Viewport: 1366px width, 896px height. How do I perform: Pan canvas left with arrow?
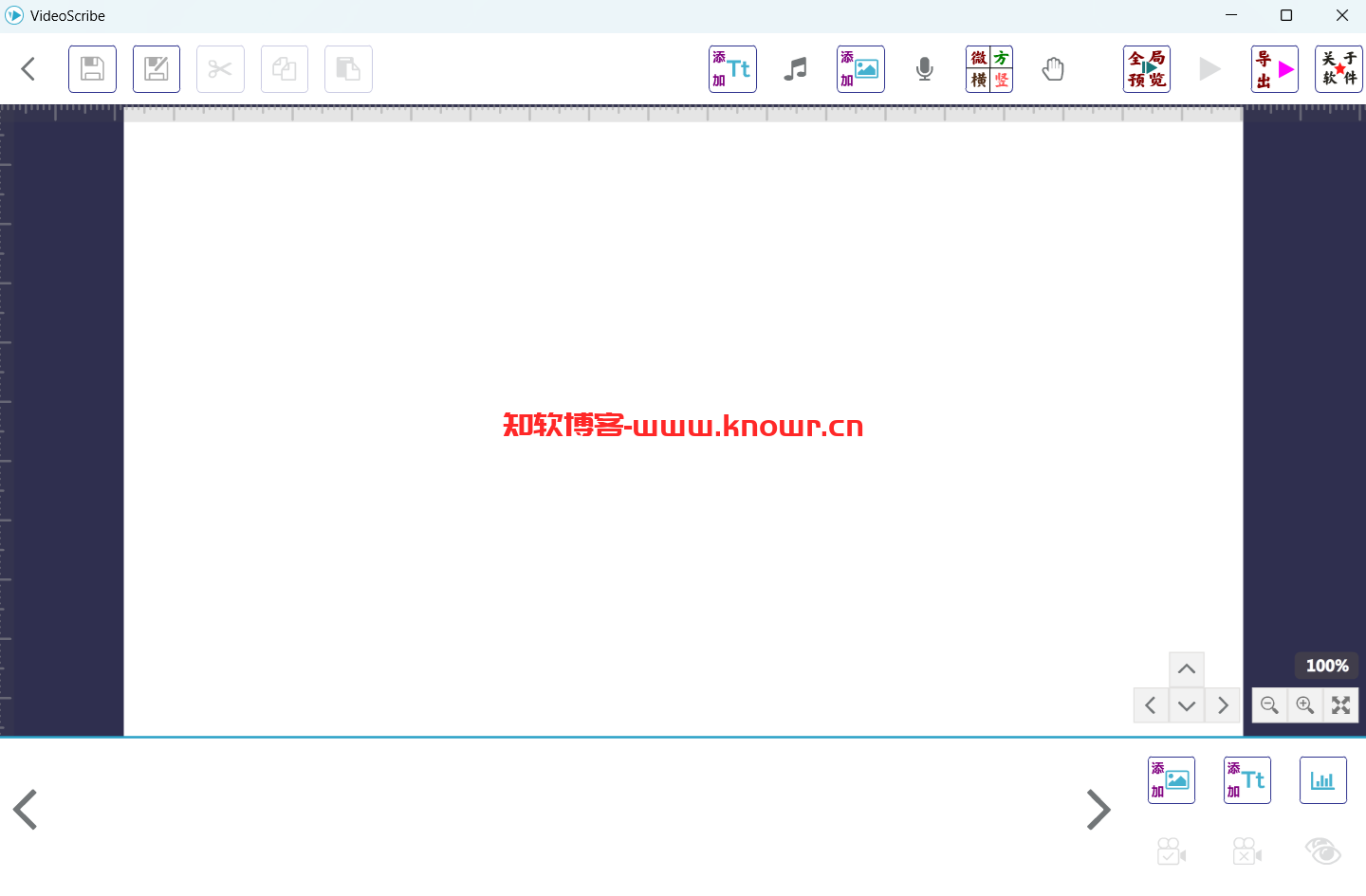pyautogui.click(x=1151, y=705)
